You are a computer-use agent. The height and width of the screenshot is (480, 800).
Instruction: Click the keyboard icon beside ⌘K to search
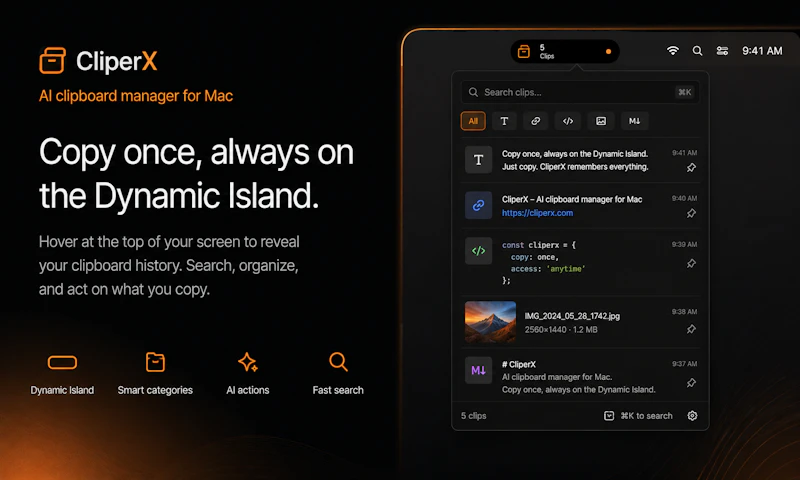coord(609,416)
